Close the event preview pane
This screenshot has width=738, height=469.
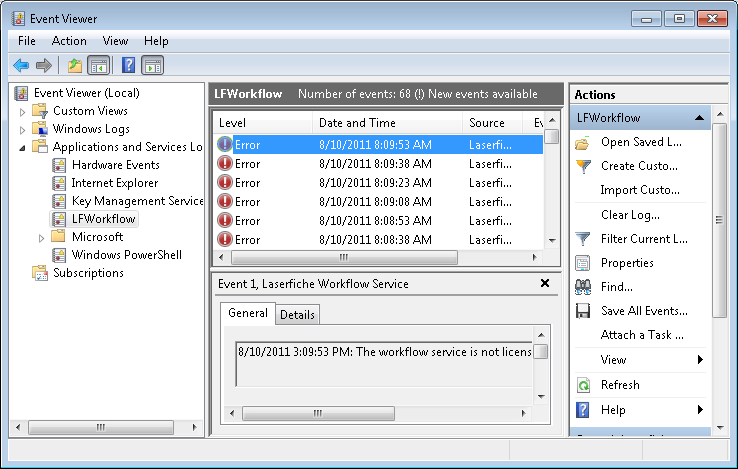click(545, 284)
